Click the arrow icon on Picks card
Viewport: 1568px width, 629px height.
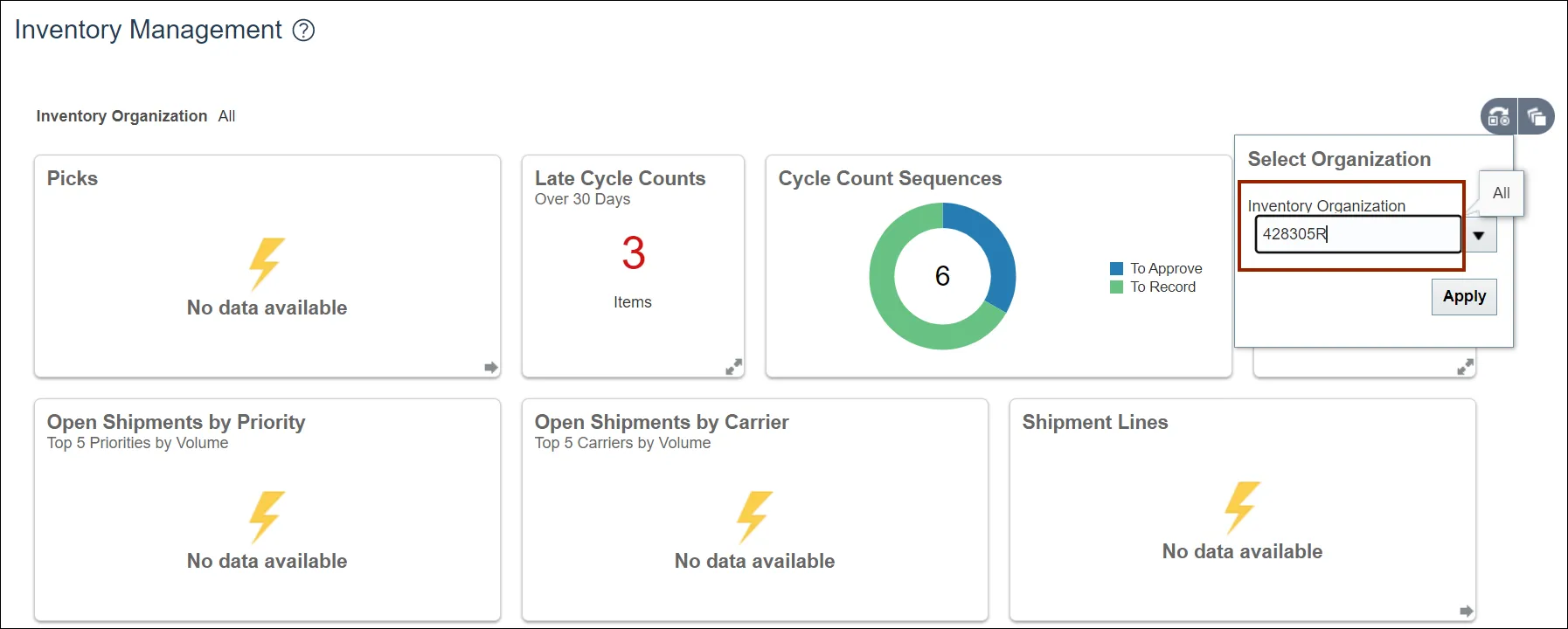click(x=491, y=368)
